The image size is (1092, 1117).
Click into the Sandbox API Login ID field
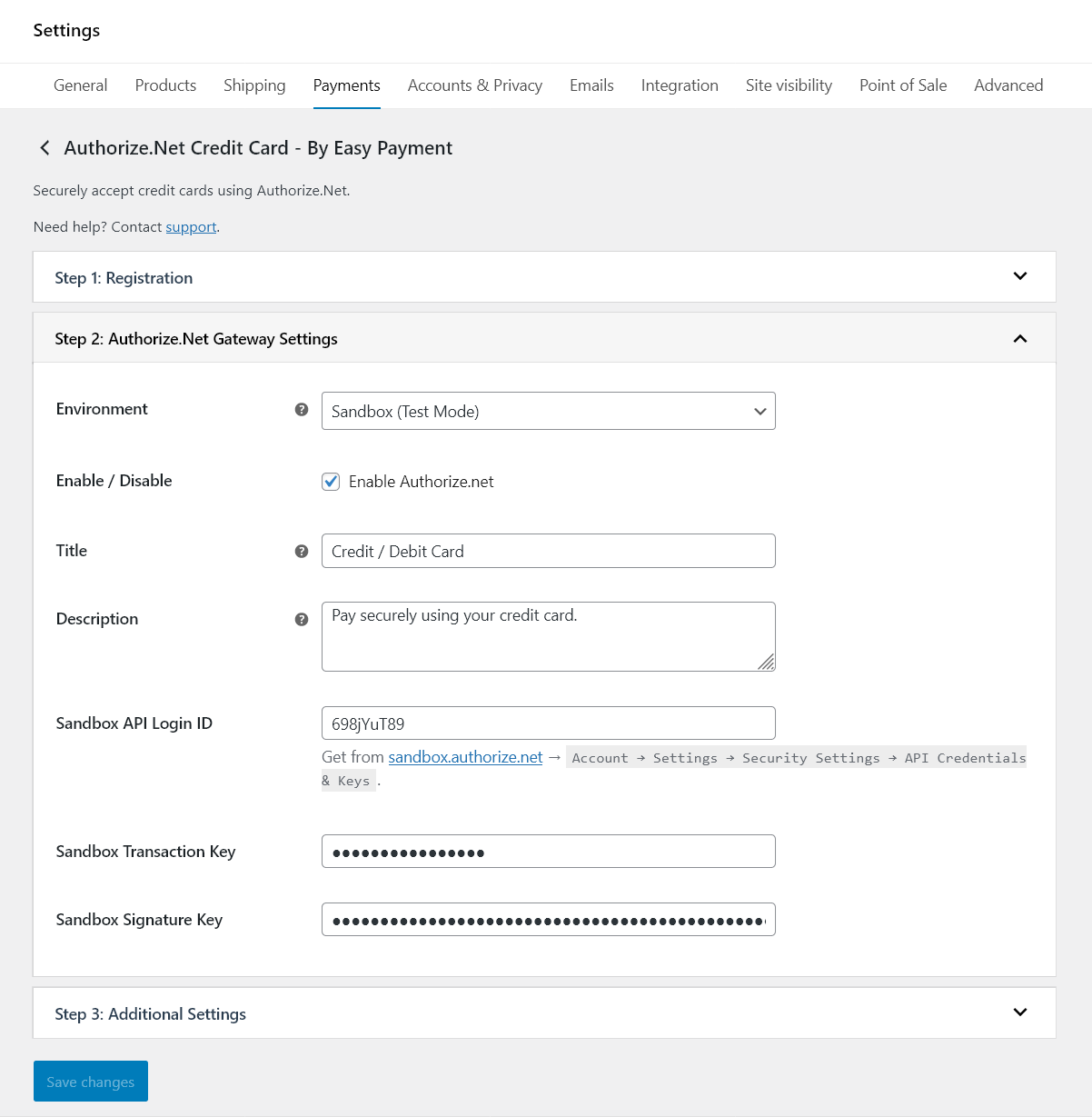click(548, 723)
